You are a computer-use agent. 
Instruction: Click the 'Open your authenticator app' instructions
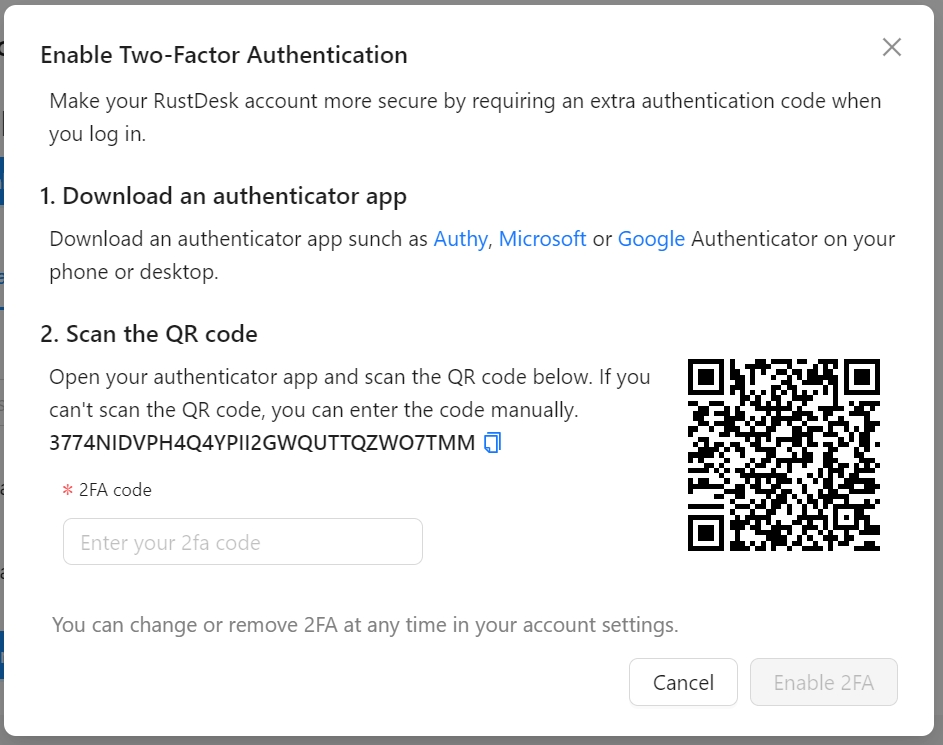click(x=349, y=393)
